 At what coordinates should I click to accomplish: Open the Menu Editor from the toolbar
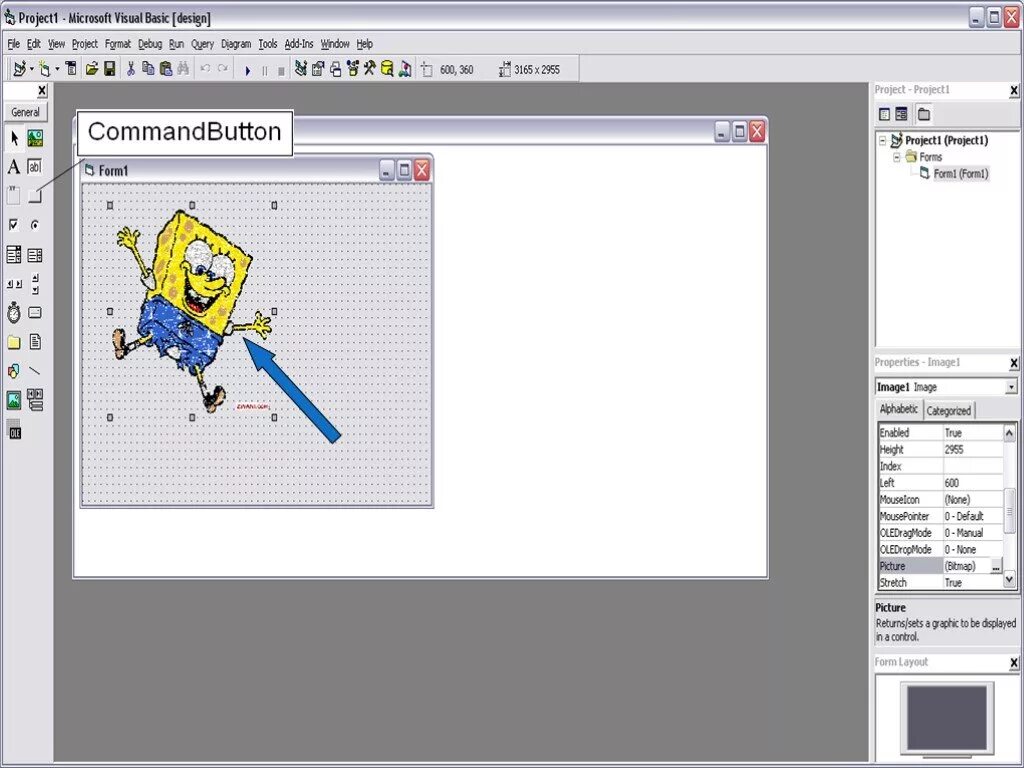click(x=71, y=69)
